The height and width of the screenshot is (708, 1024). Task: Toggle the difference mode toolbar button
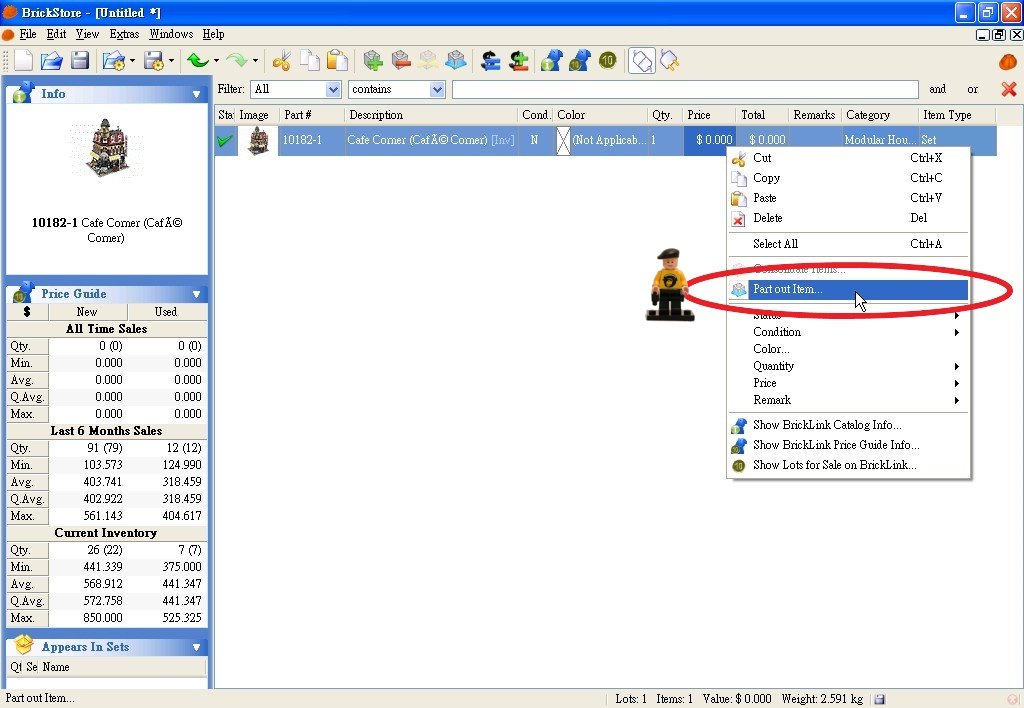pyautogui.click(x=641, y=61)
